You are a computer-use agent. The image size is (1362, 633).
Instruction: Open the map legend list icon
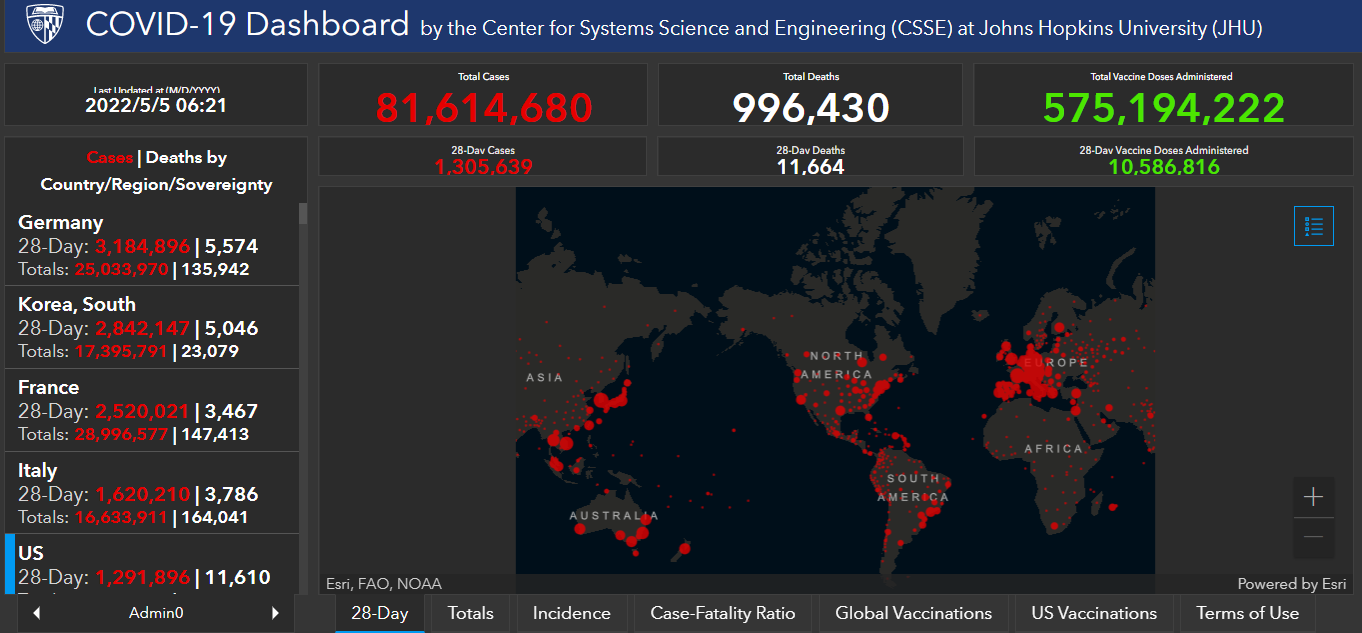(x=1314, y=226)
